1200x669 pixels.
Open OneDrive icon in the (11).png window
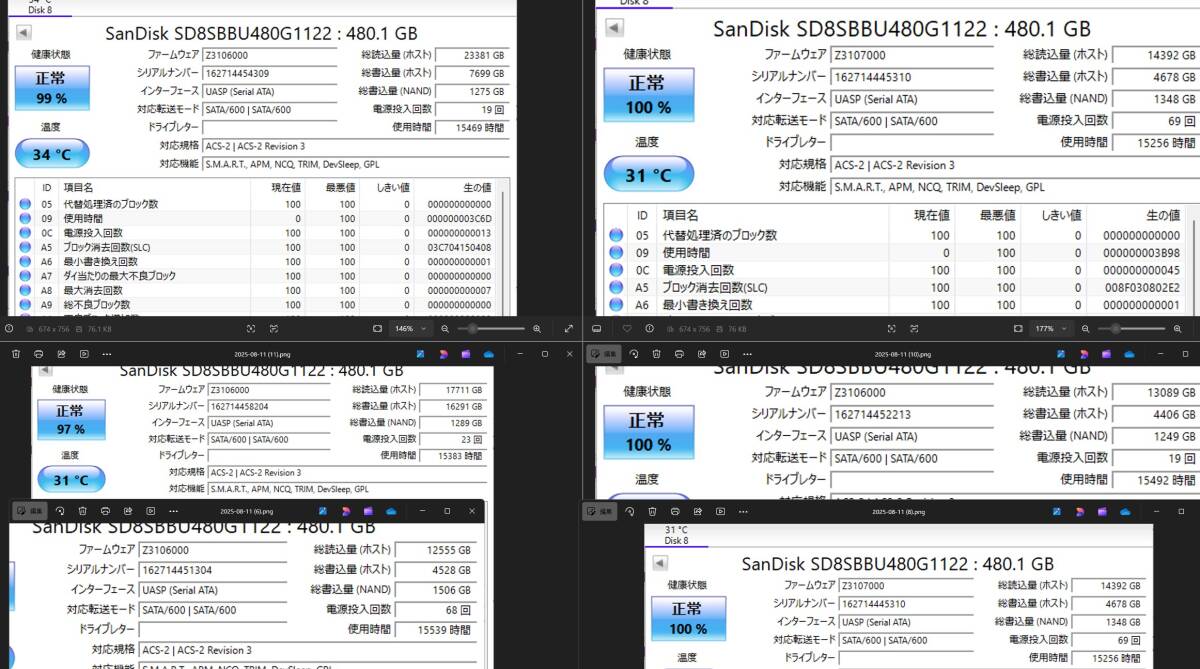[489, 354]
